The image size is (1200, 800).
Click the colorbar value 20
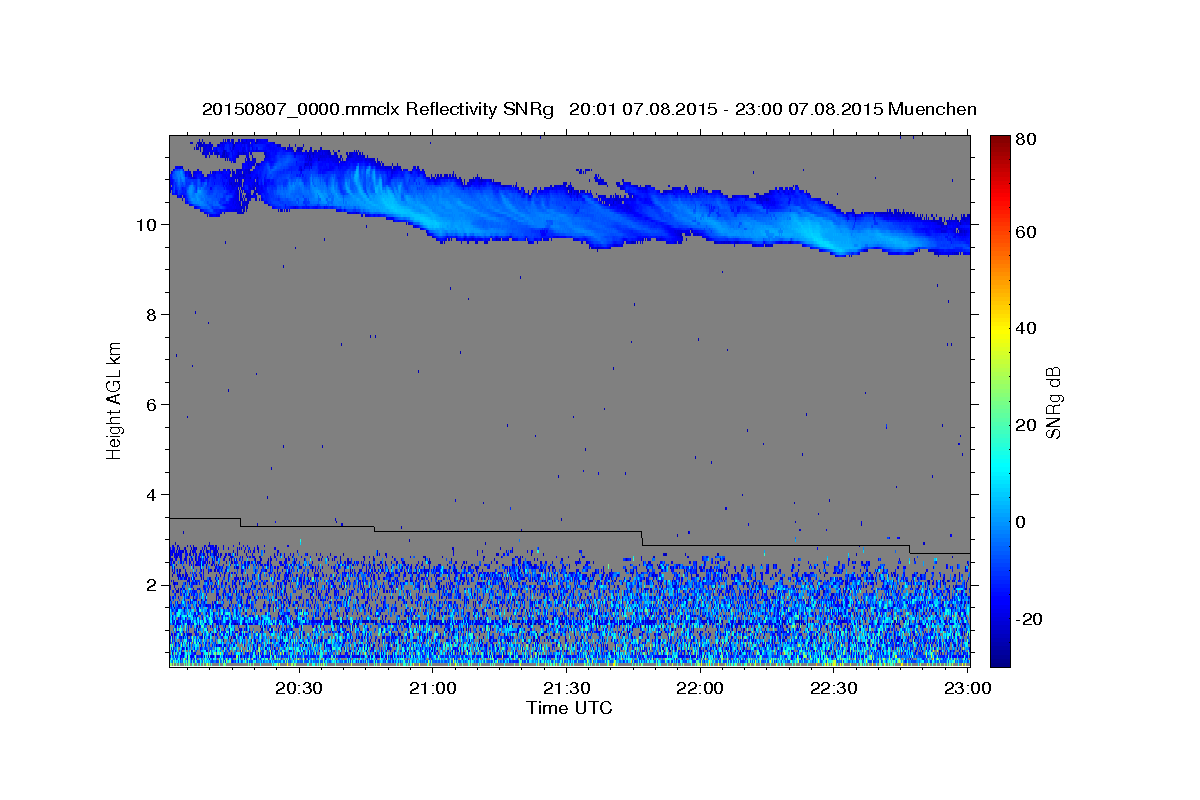click(x=1027, y=425)
